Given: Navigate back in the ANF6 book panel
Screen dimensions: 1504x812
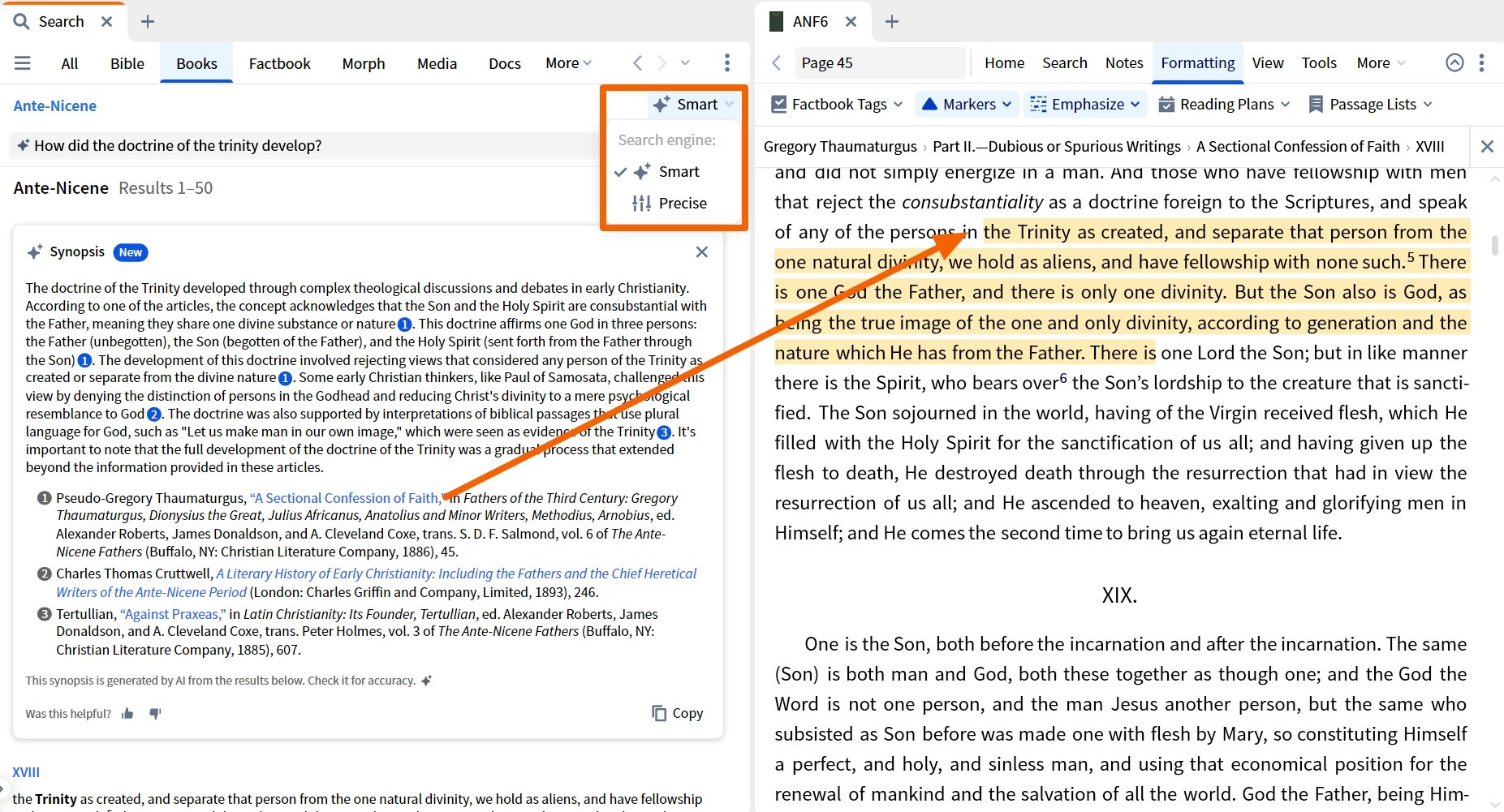Looking at the screenshot, I should tap(777, 63).
